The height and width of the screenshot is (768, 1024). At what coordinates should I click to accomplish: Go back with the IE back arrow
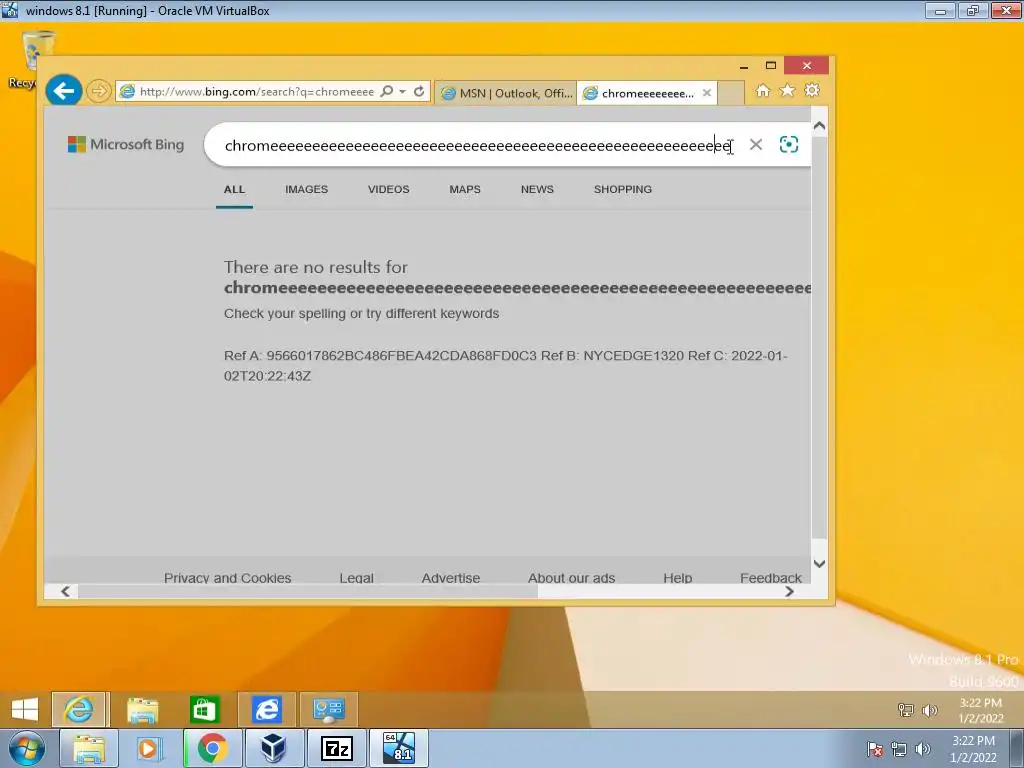tap(64, 90)
